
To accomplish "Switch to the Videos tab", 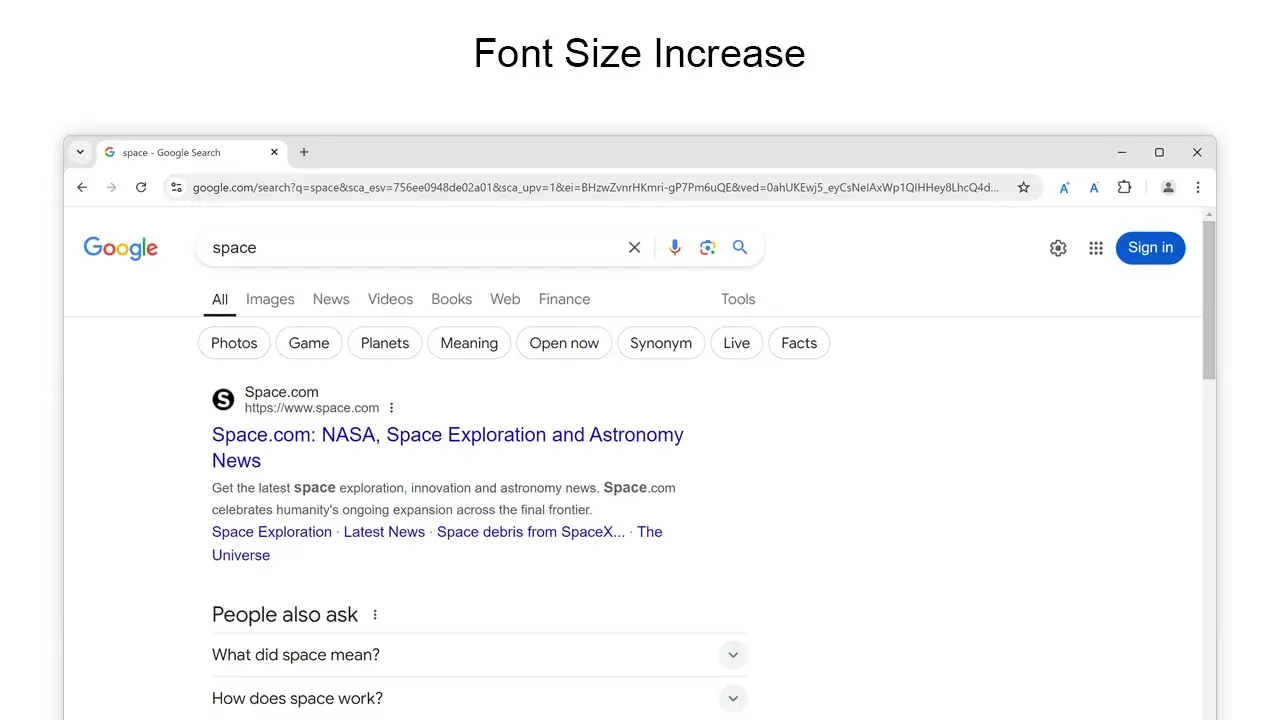I will tap(390, 299).
